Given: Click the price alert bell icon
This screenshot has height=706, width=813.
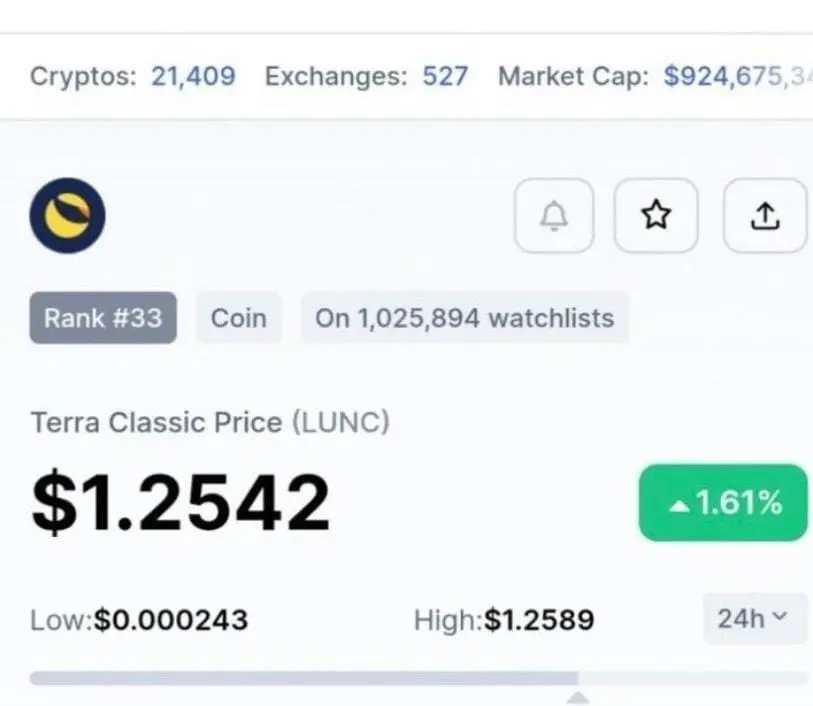Looking at the screenshot, I should [554, 216].
